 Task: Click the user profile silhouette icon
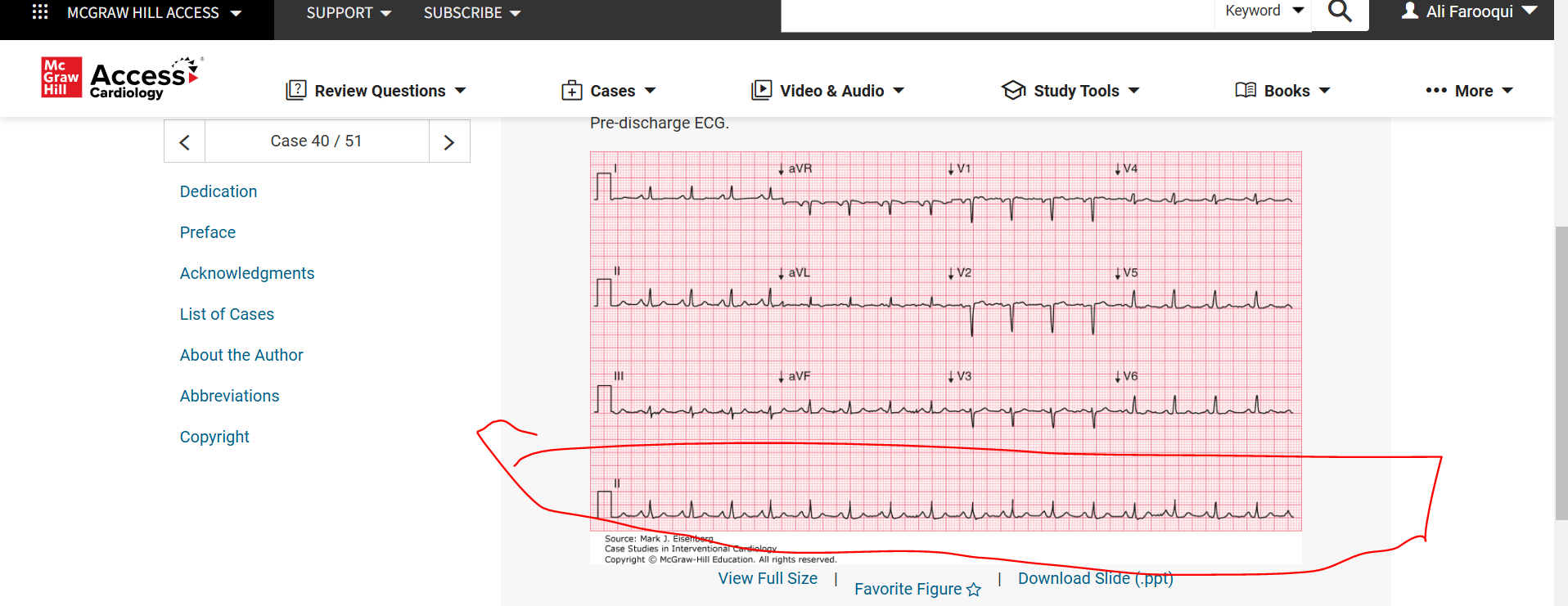pyautogui.click(x=1409, y=11)
